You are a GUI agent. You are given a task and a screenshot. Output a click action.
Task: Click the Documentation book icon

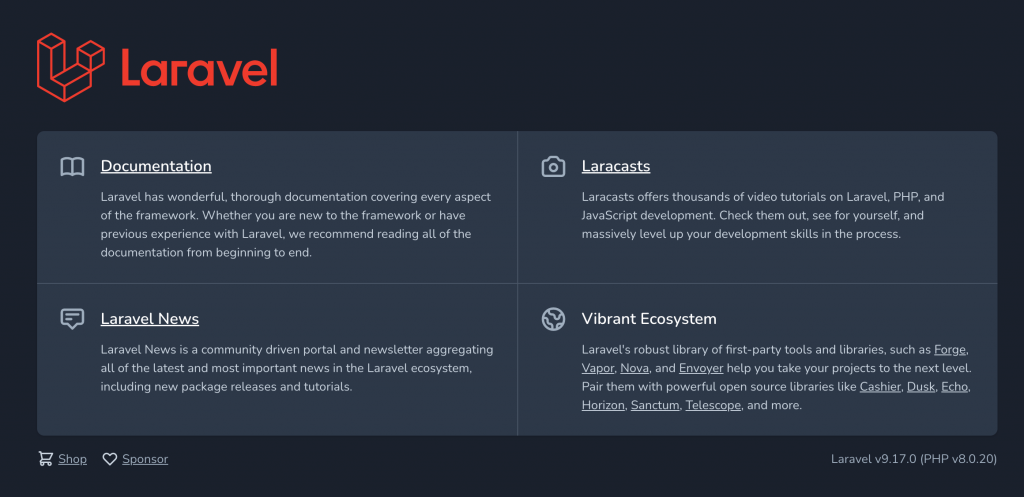[x=72, y=166]
